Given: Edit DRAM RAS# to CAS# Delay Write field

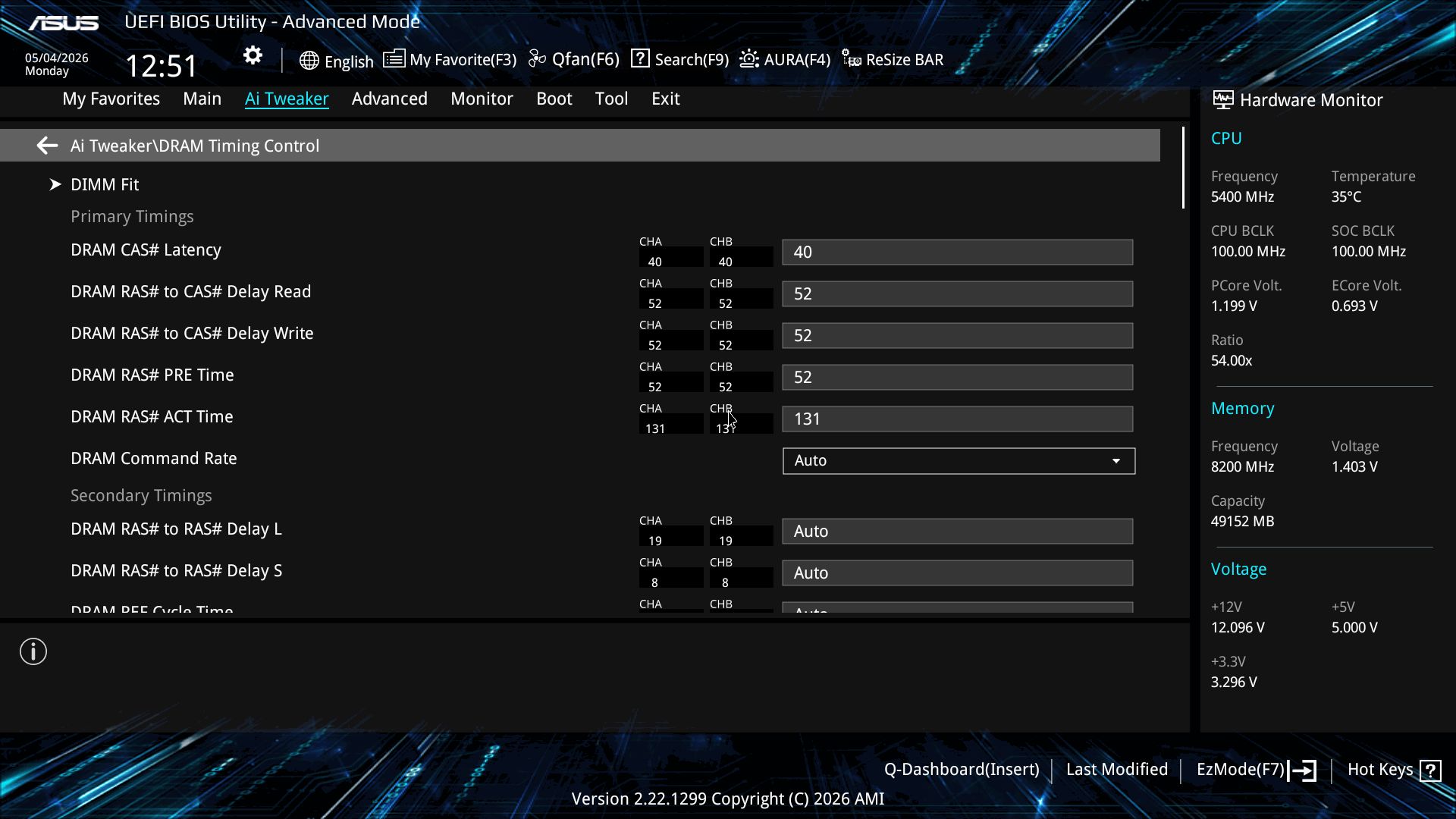Looking at the screenshot, I should click(957, 335).
